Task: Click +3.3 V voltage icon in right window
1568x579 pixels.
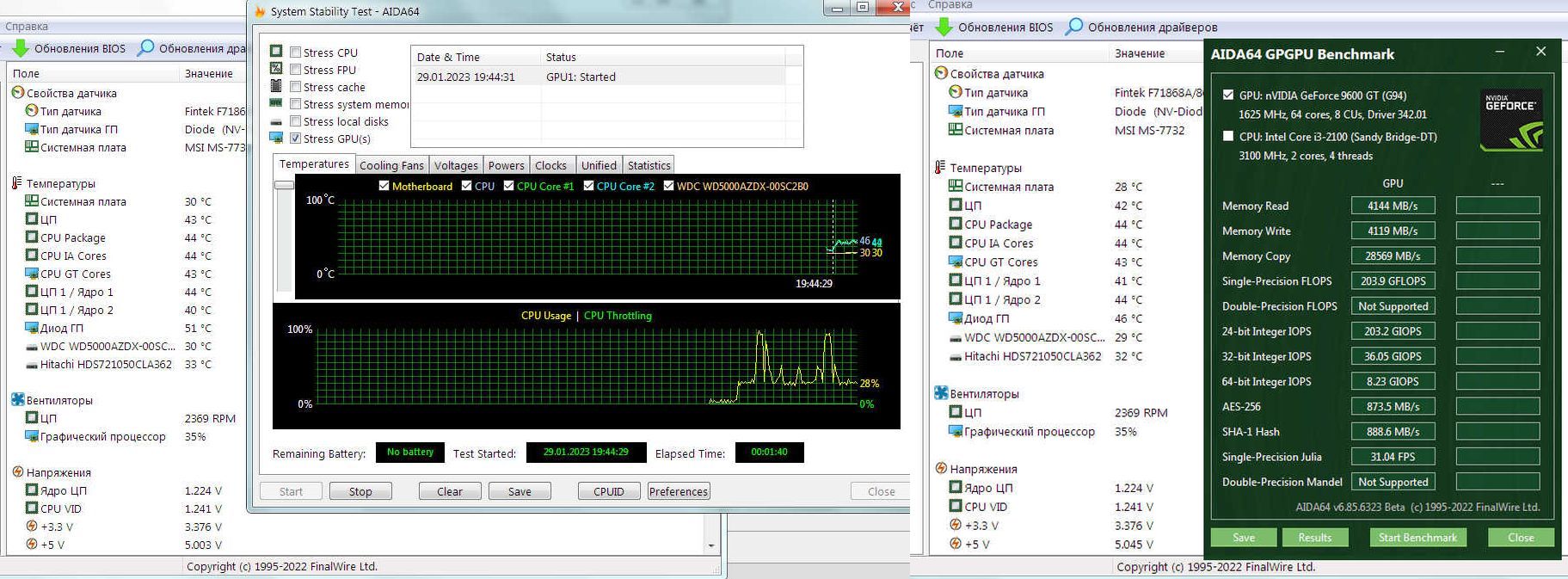Action: [x=955, y=525]
